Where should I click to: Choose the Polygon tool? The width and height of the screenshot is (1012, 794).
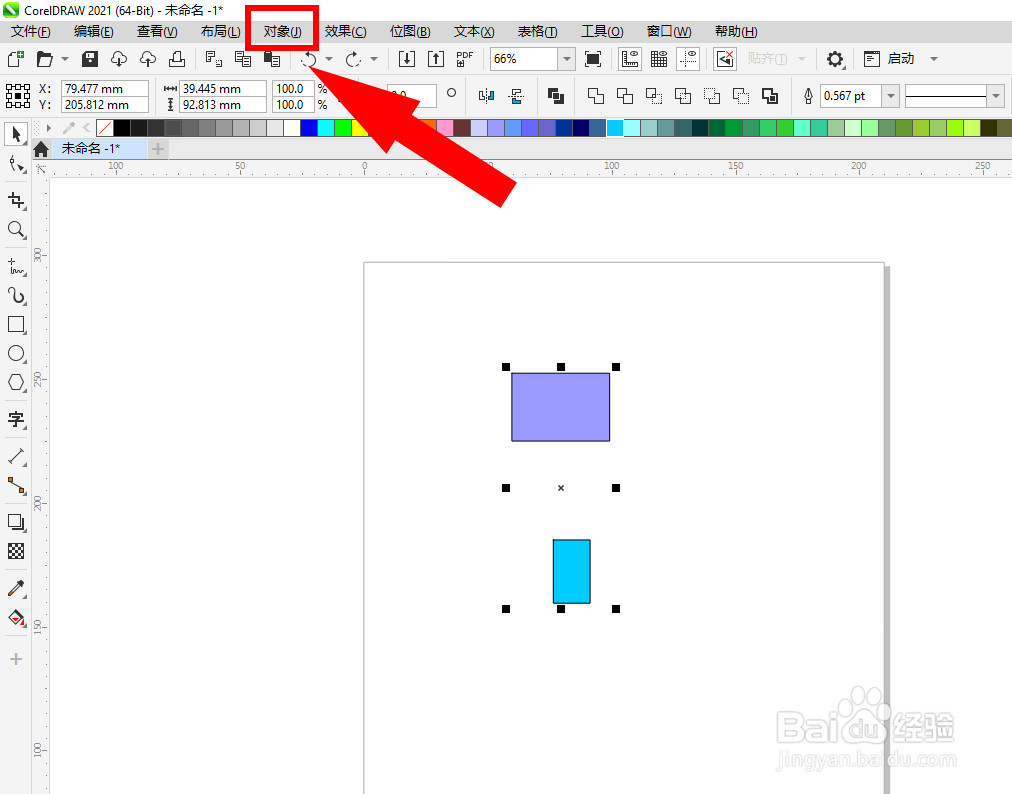[x=15, y=382]
